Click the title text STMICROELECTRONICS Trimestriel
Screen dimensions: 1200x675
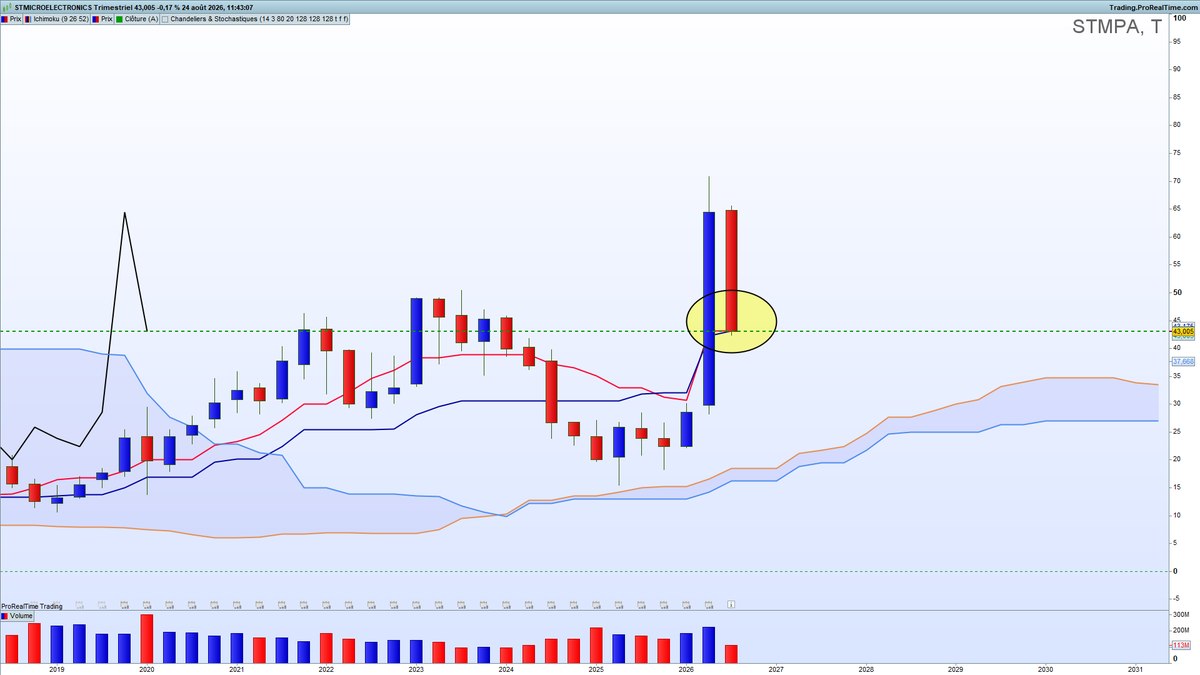pyautogui.click(x=75, y=7)
